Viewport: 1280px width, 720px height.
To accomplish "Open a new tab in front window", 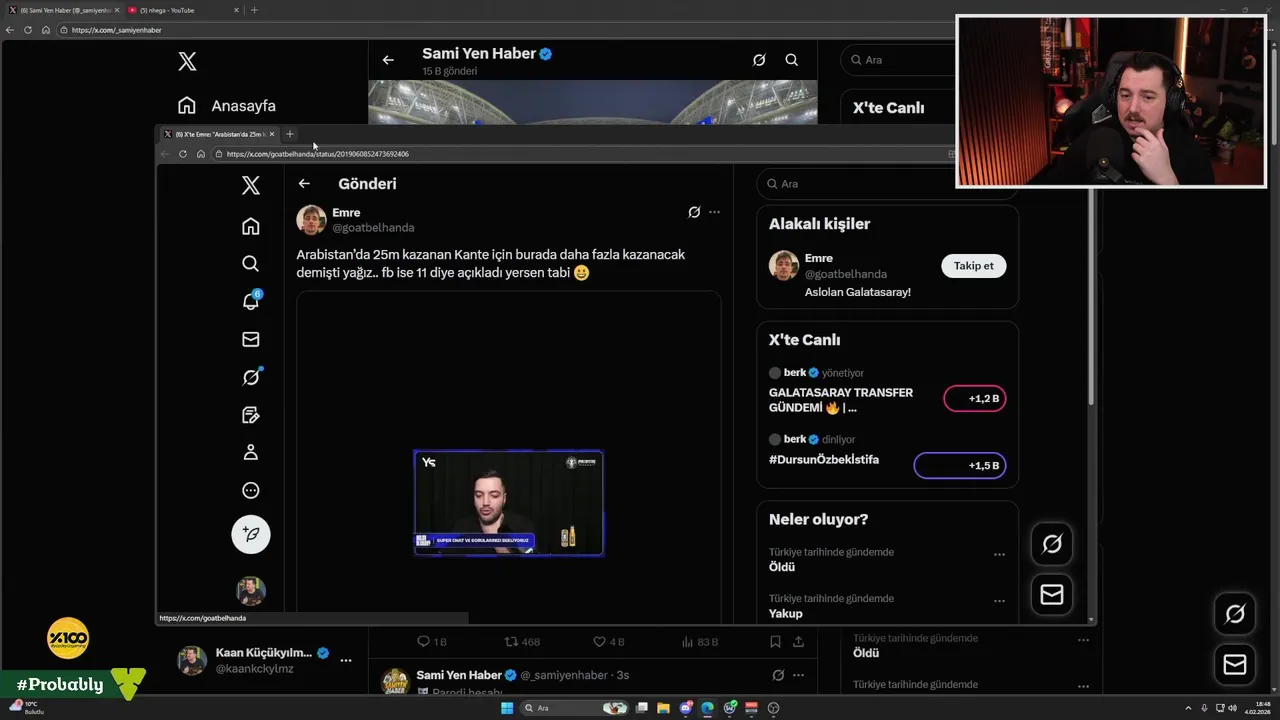I will click(x=290, y=134).
